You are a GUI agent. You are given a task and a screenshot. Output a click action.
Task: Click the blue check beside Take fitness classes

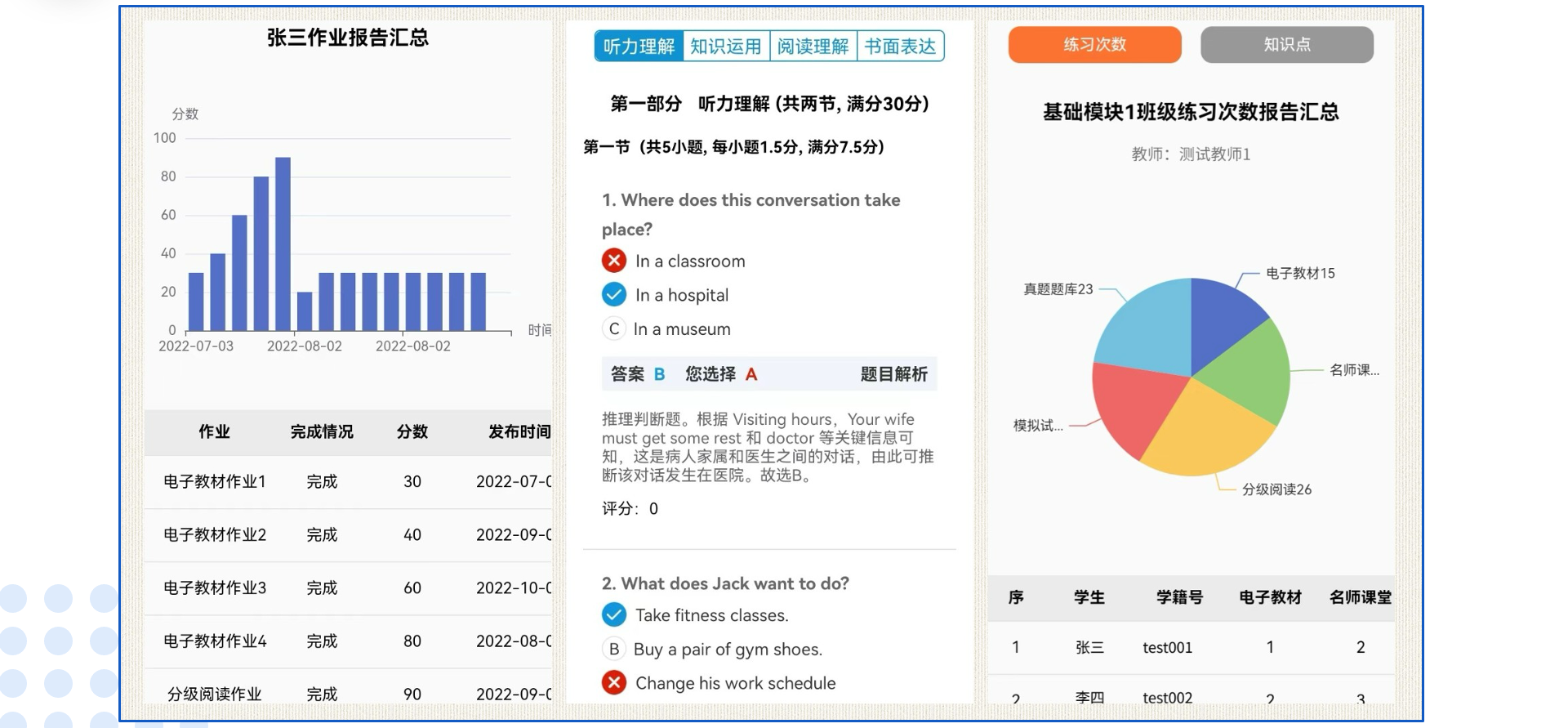point(614,614)
